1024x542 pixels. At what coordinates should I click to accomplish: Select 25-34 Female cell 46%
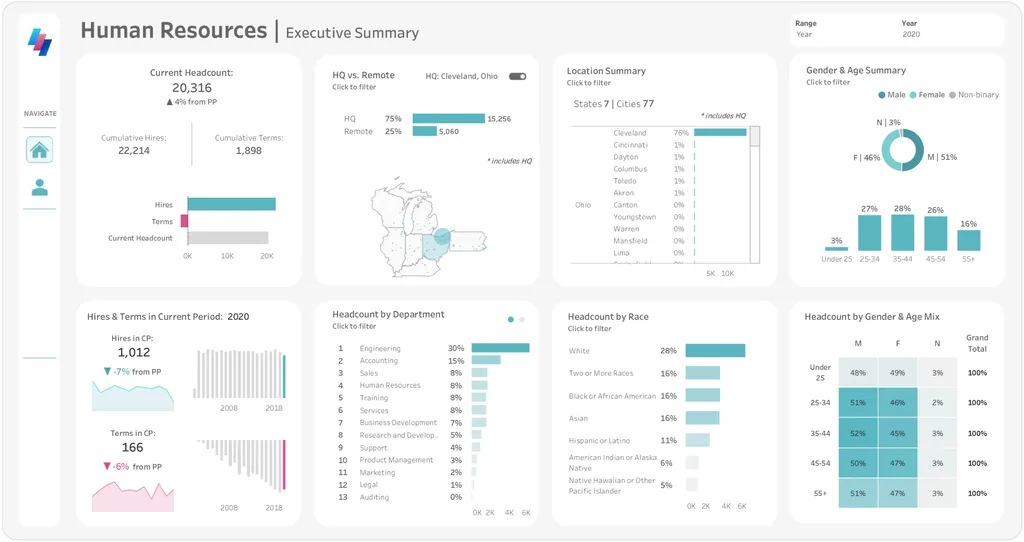[x=897, y=403]
